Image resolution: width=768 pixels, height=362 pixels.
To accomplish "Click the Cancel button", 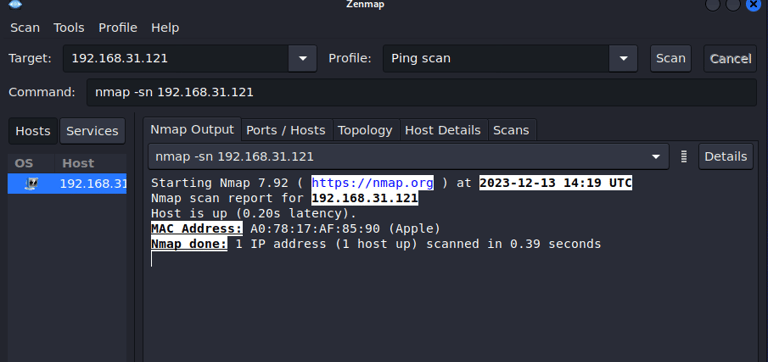I will pos(730,59).
